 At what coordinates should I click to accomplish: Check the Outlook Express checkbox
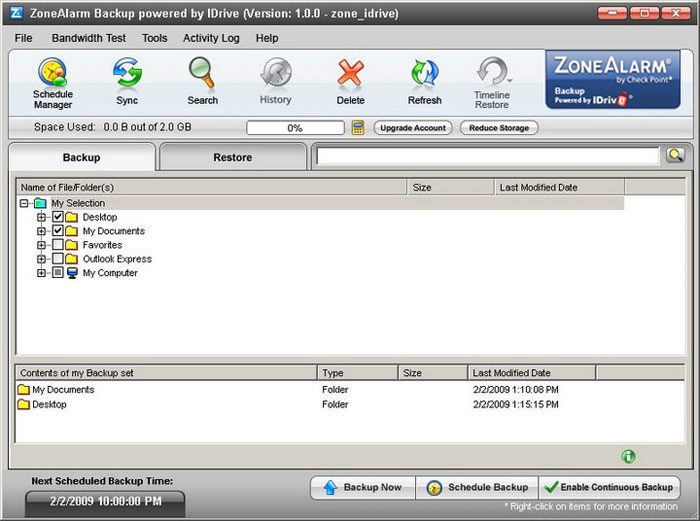pos(58,258)
